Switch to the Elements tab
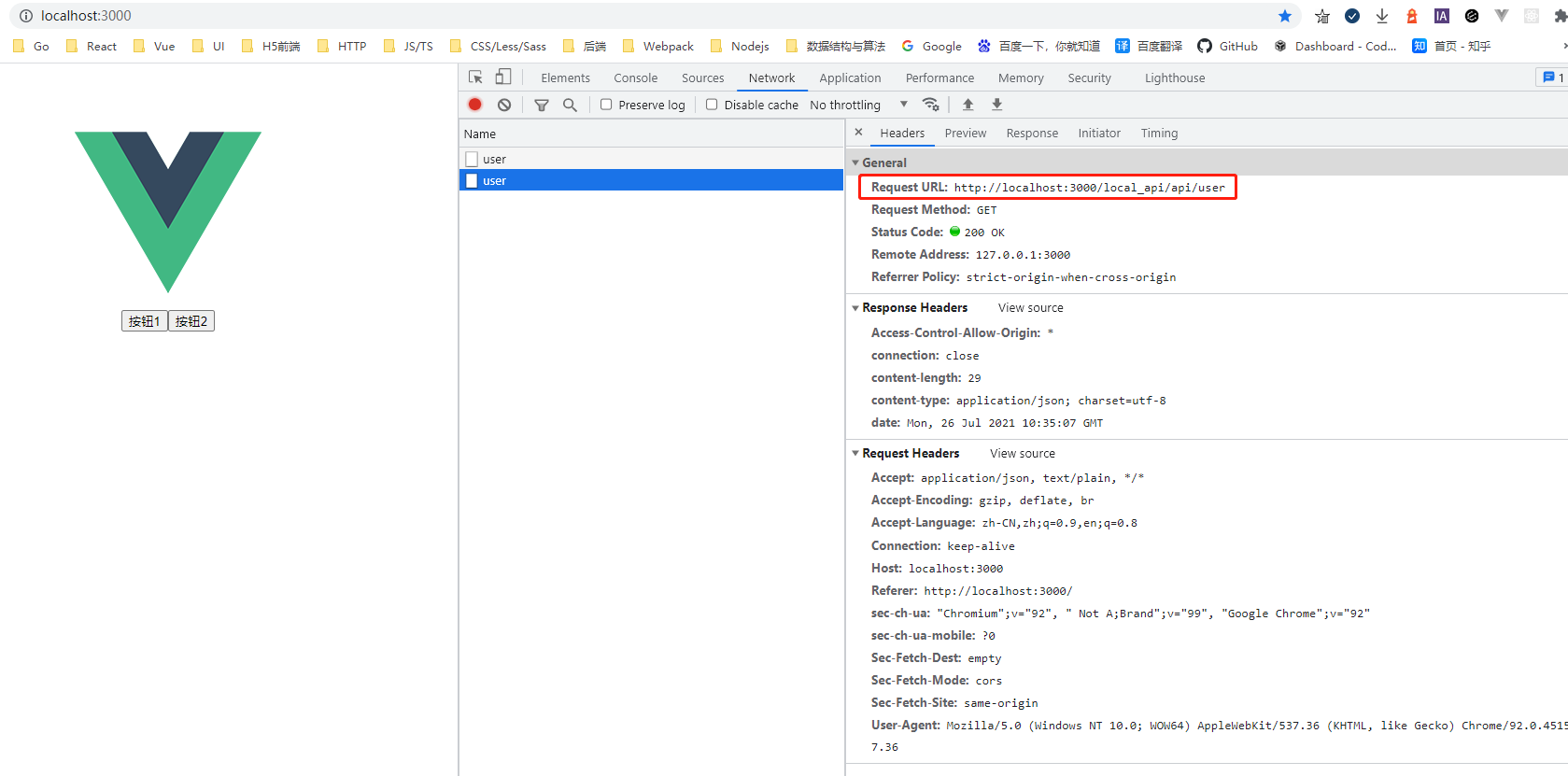 coord(566,78)
